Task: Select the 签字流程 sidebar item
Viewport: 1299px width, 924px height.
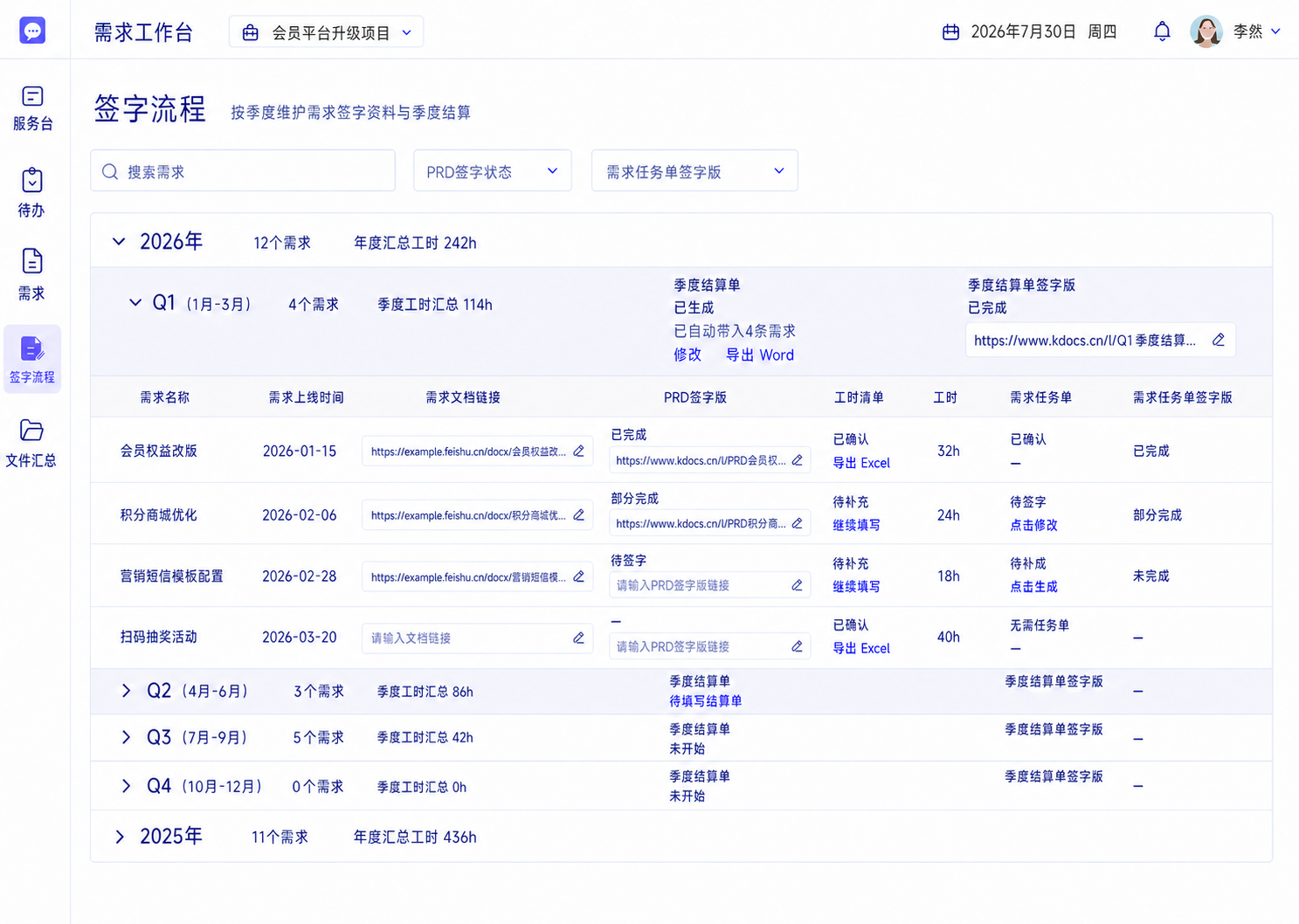Action: (32, 359)
